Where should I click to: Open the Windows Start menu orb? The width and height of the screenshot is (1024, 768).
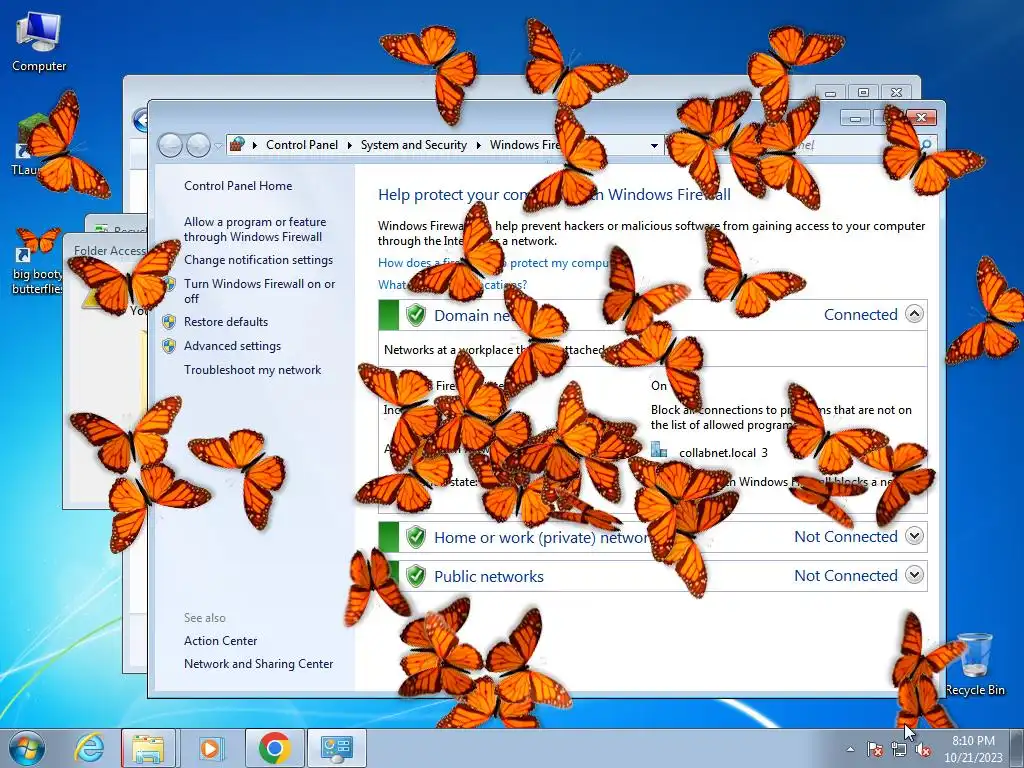point(27,748)
